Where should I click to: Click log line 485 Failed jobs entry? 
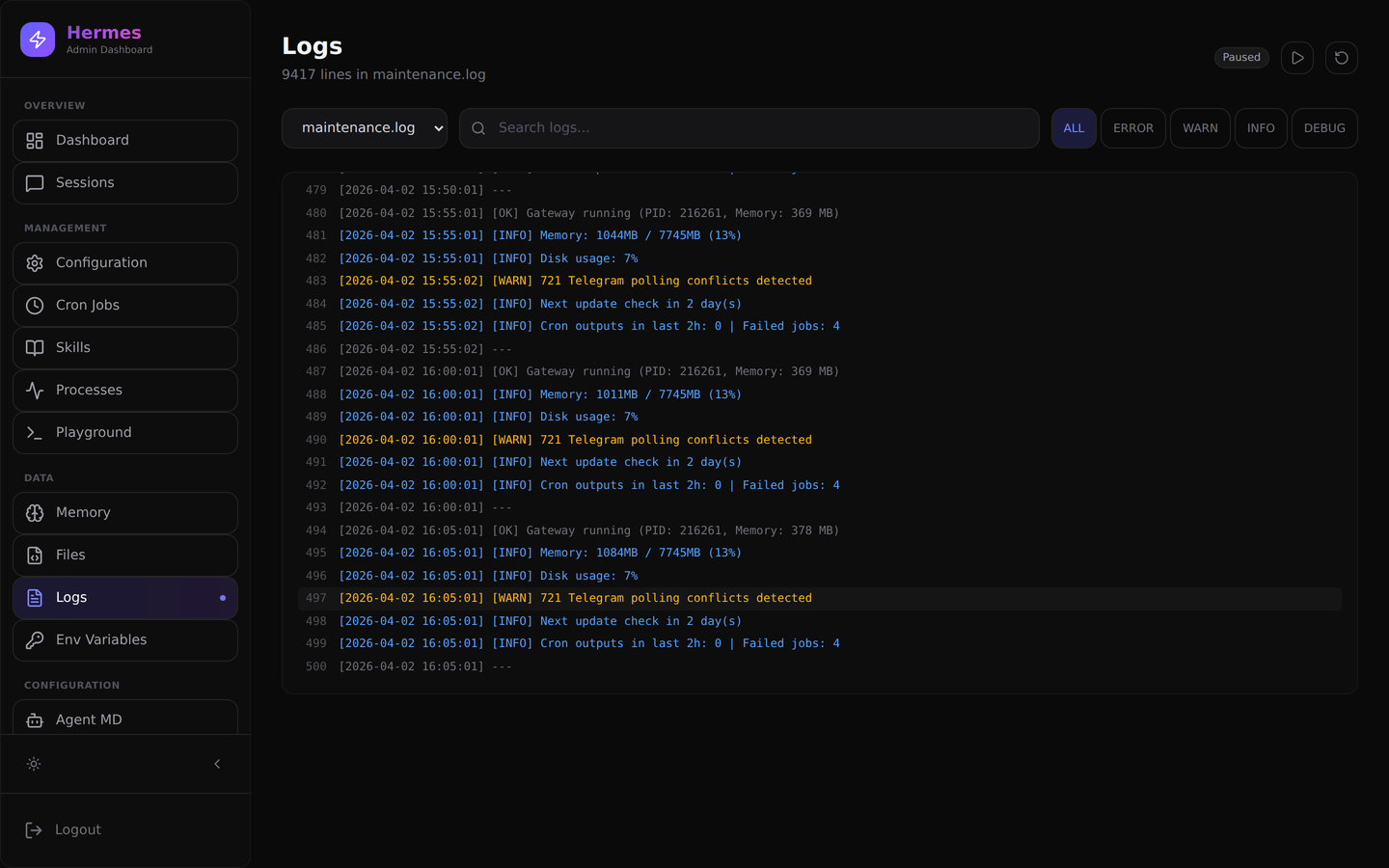pyautogui.click(x=820, y=326)
